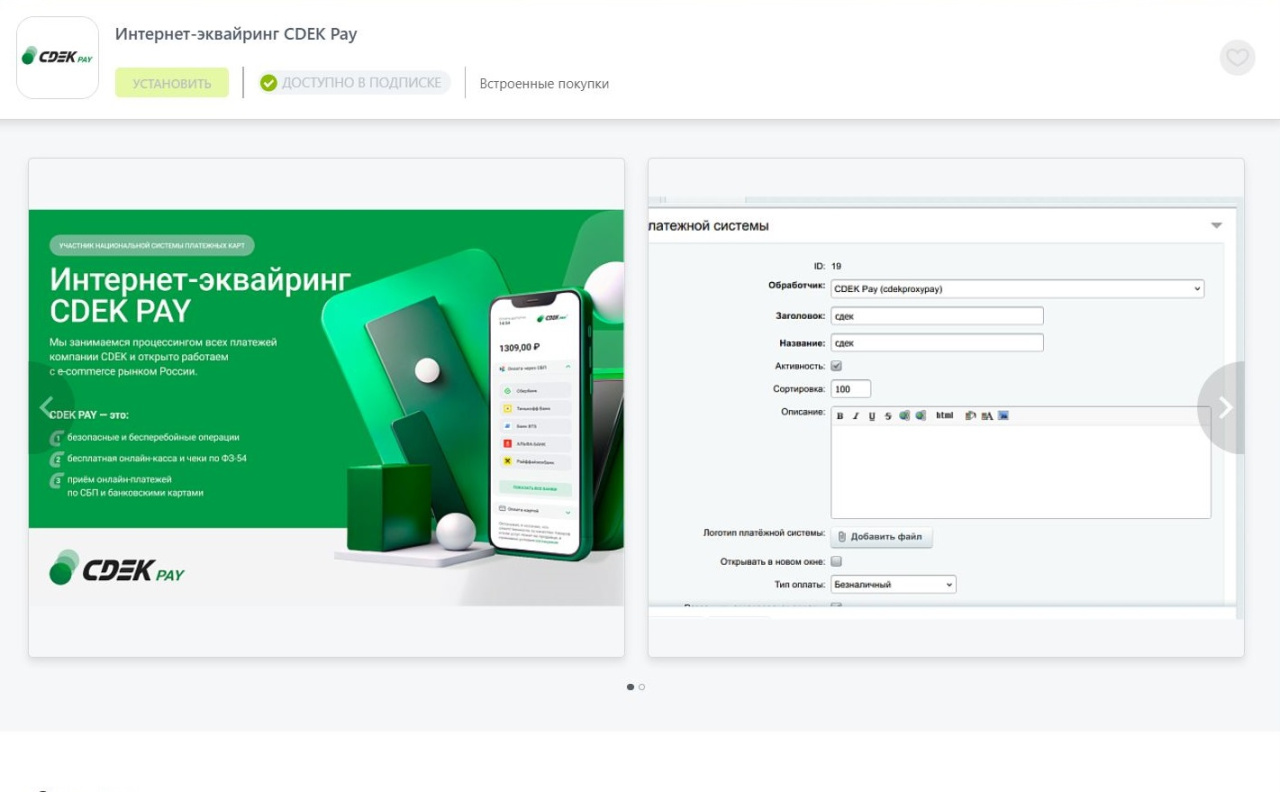Screen dimensions: 1280x792
Task: Click into the Название input field
Action: click(937, 343)
